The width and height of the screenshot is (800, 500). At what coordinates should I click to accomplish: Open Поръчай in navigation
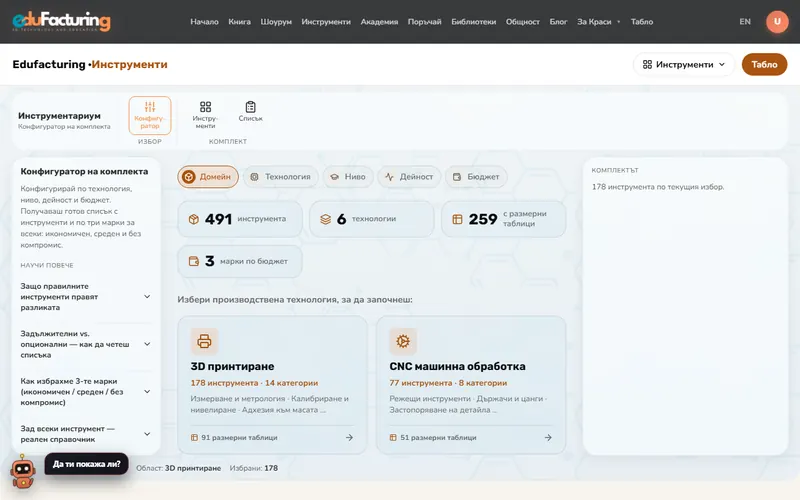point(424,21)
